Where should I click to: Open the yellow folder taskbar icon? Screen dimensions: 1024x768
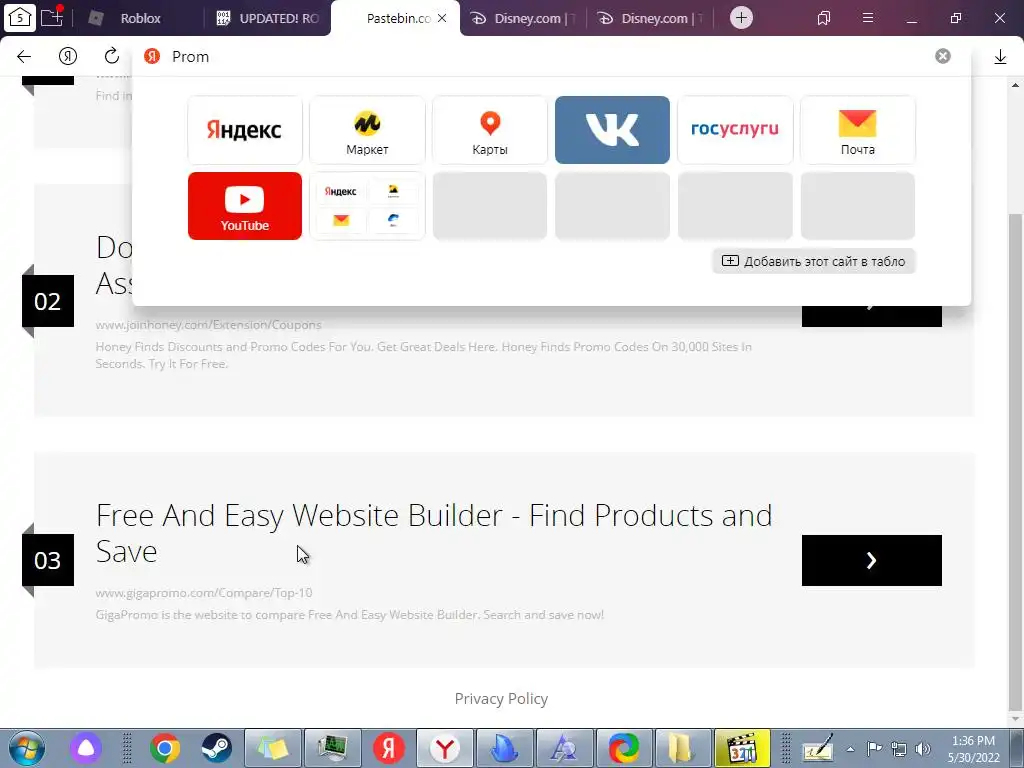(681, 748)
